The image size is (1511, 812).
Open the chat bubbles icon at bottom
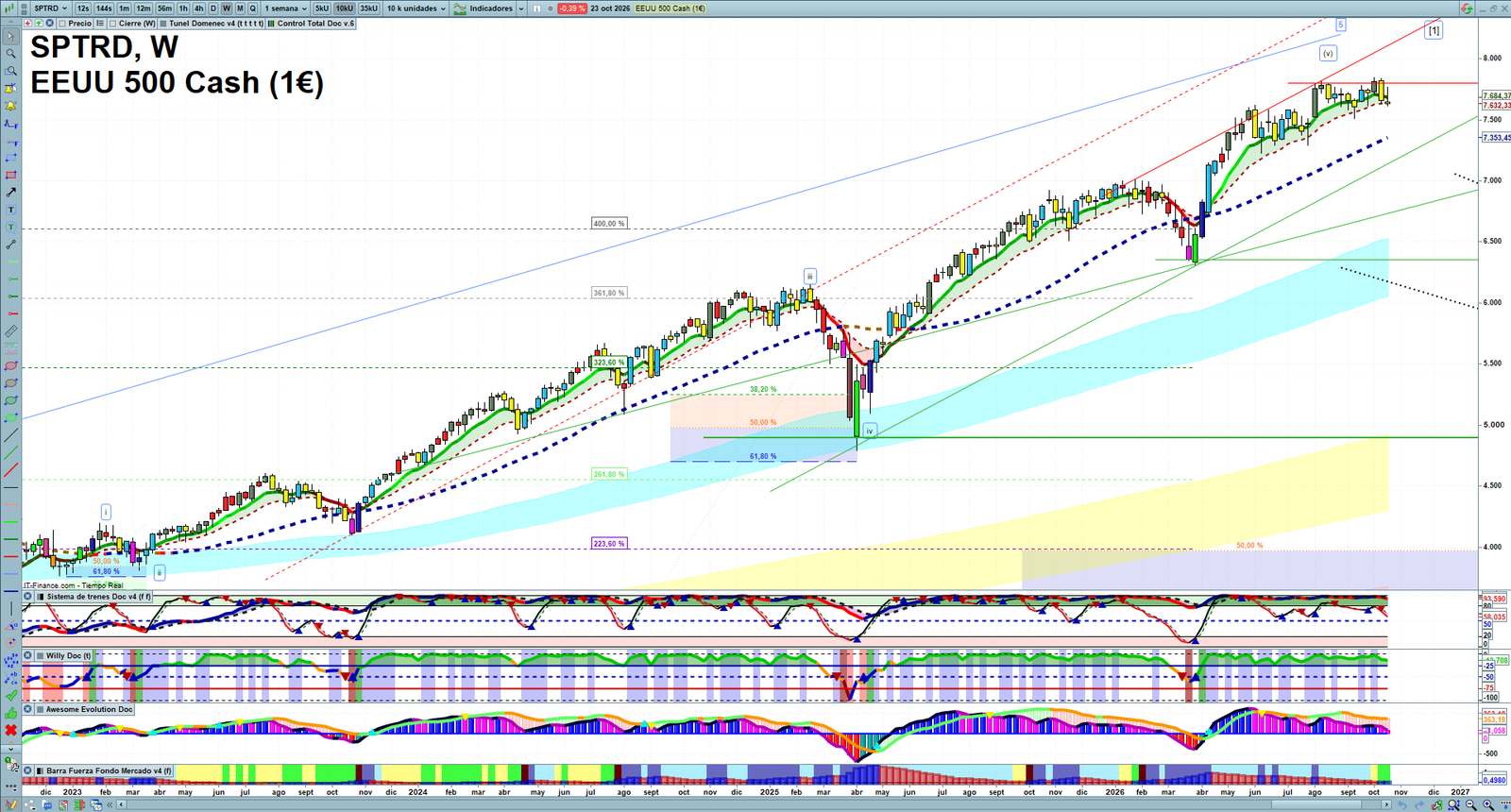point(46,804)
